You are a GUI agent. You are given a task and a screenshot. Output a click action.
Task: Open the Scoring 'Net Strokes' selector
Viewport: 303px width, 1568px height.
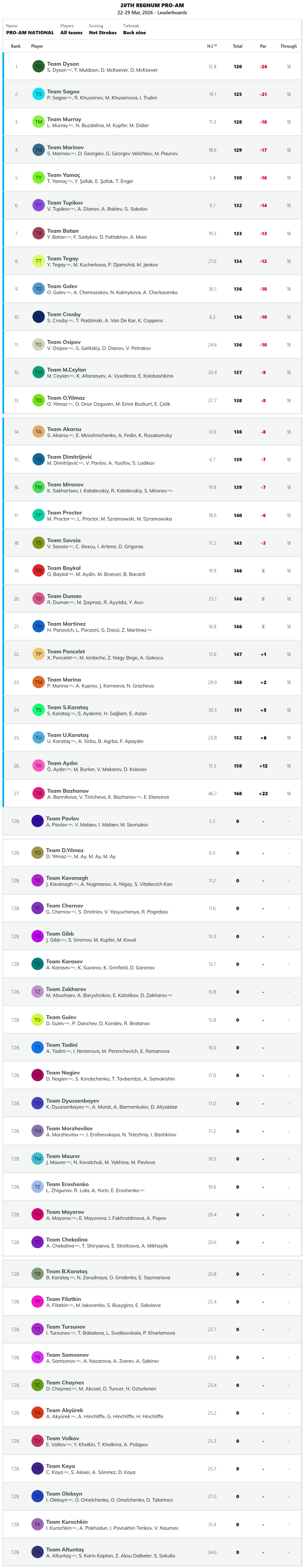point(103,33)
